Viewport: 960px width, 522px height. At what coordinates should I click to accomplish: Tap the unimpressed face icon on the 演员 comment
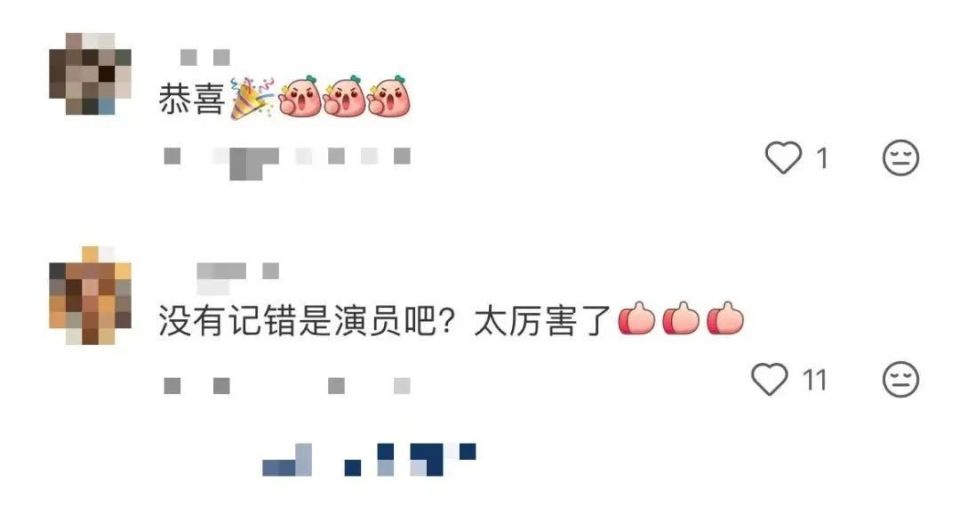click(901, 379)
